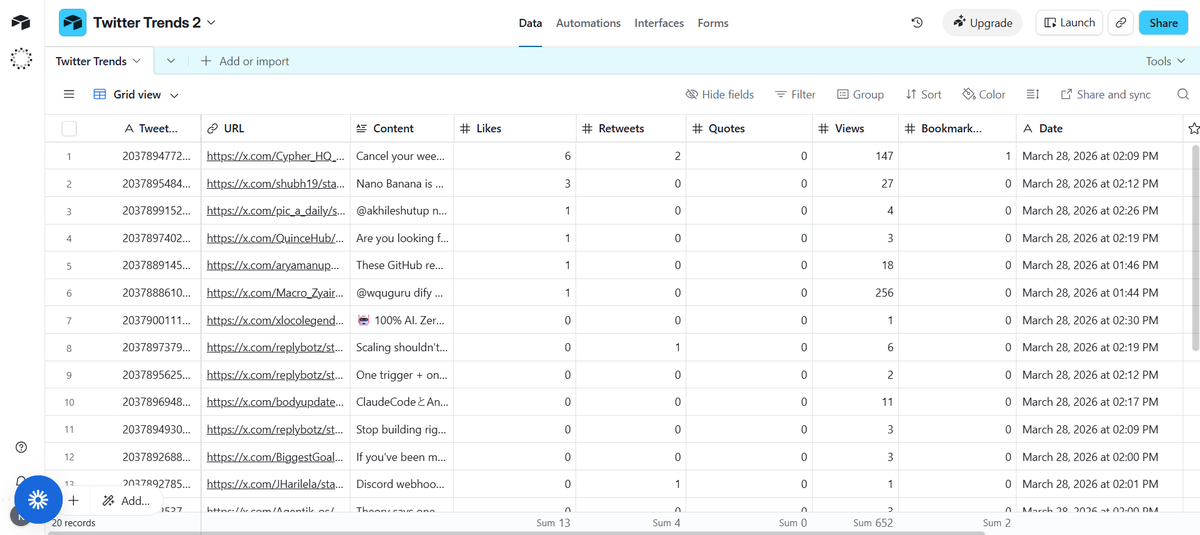This screenshot has width=1200, height=535.
Task: Open the Sort options
Action: (x=923, y=94)
